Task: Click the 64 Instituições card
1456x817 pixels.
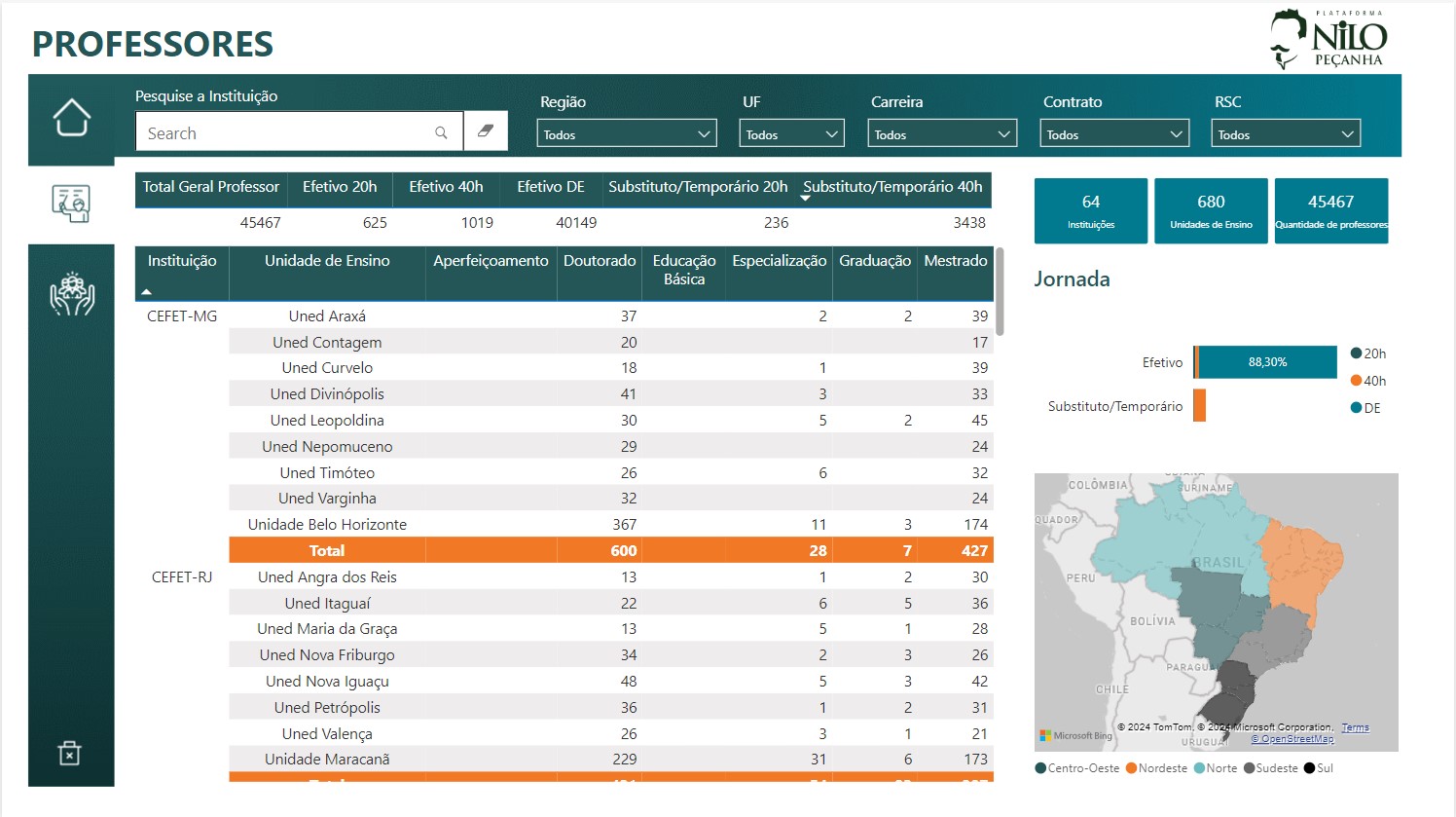Action: [x=1091, y=210]
